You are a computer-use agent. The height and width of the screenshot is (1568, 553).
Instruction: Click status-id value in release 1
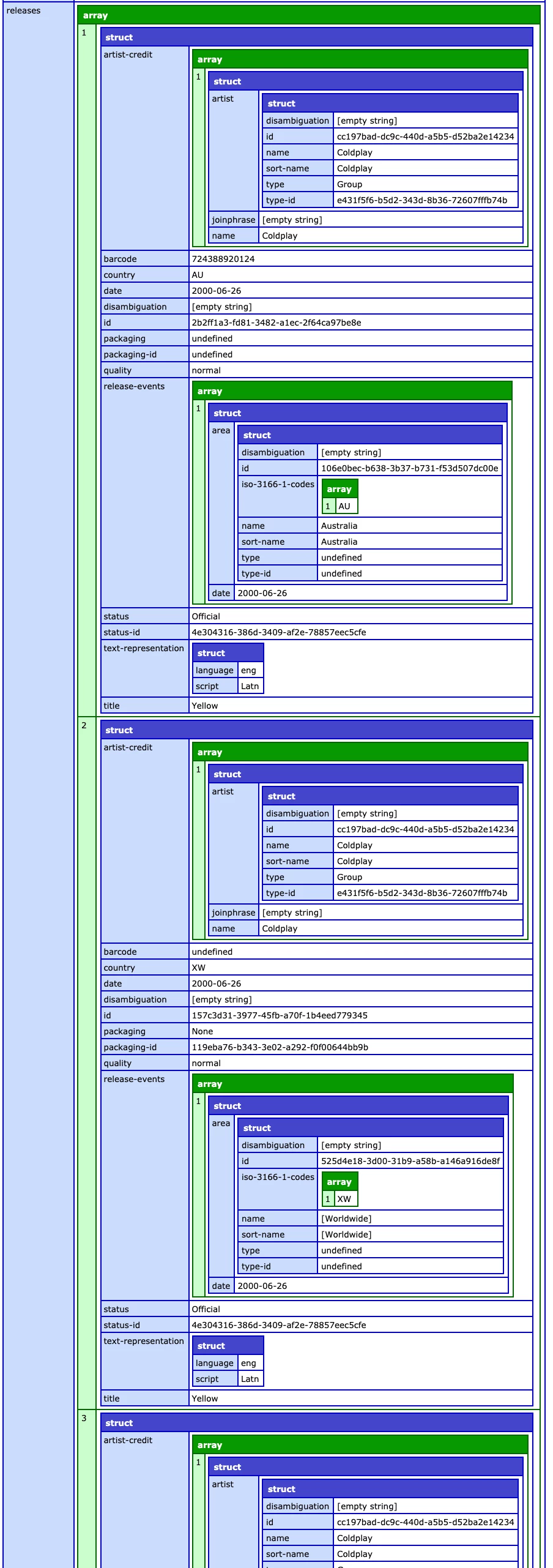279,632
